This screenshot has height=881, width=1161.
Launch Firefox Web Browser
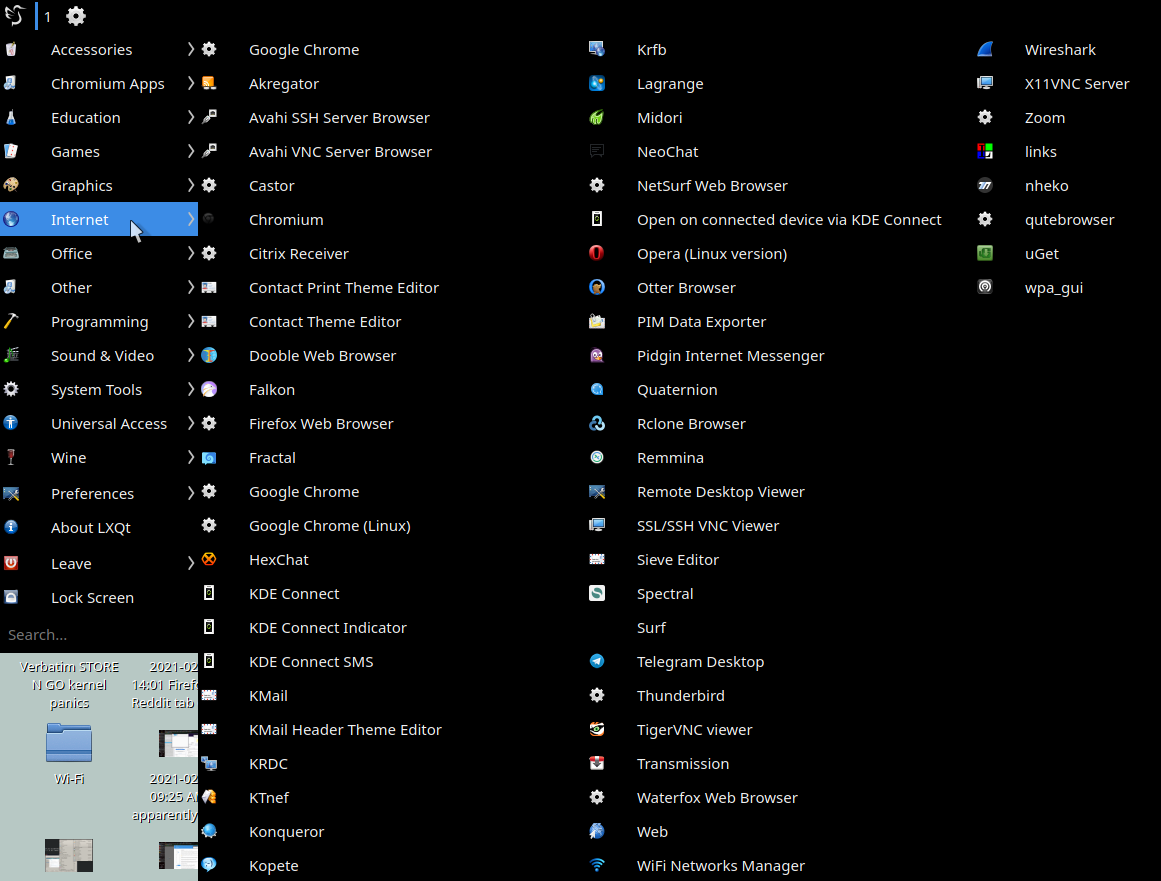coord(321,424)
